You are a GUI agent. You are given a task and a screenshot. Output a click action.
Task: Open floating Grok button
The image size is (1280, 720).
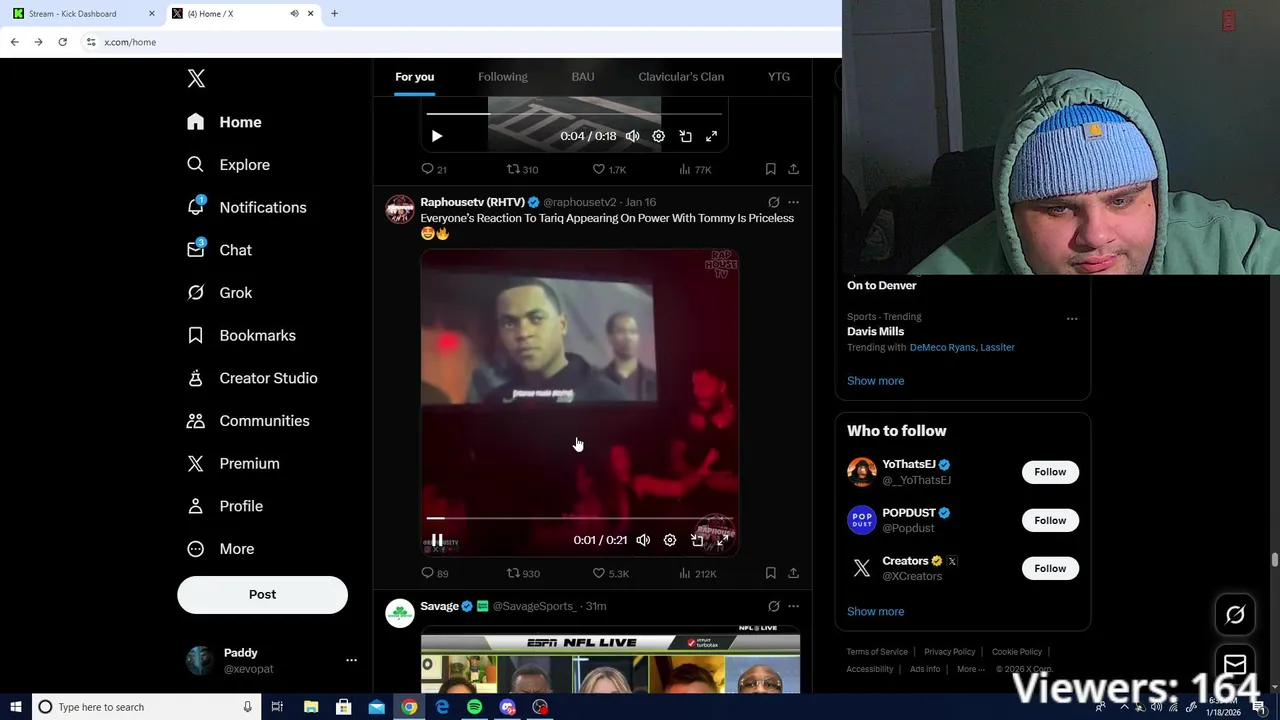[x=1235, y=615]
